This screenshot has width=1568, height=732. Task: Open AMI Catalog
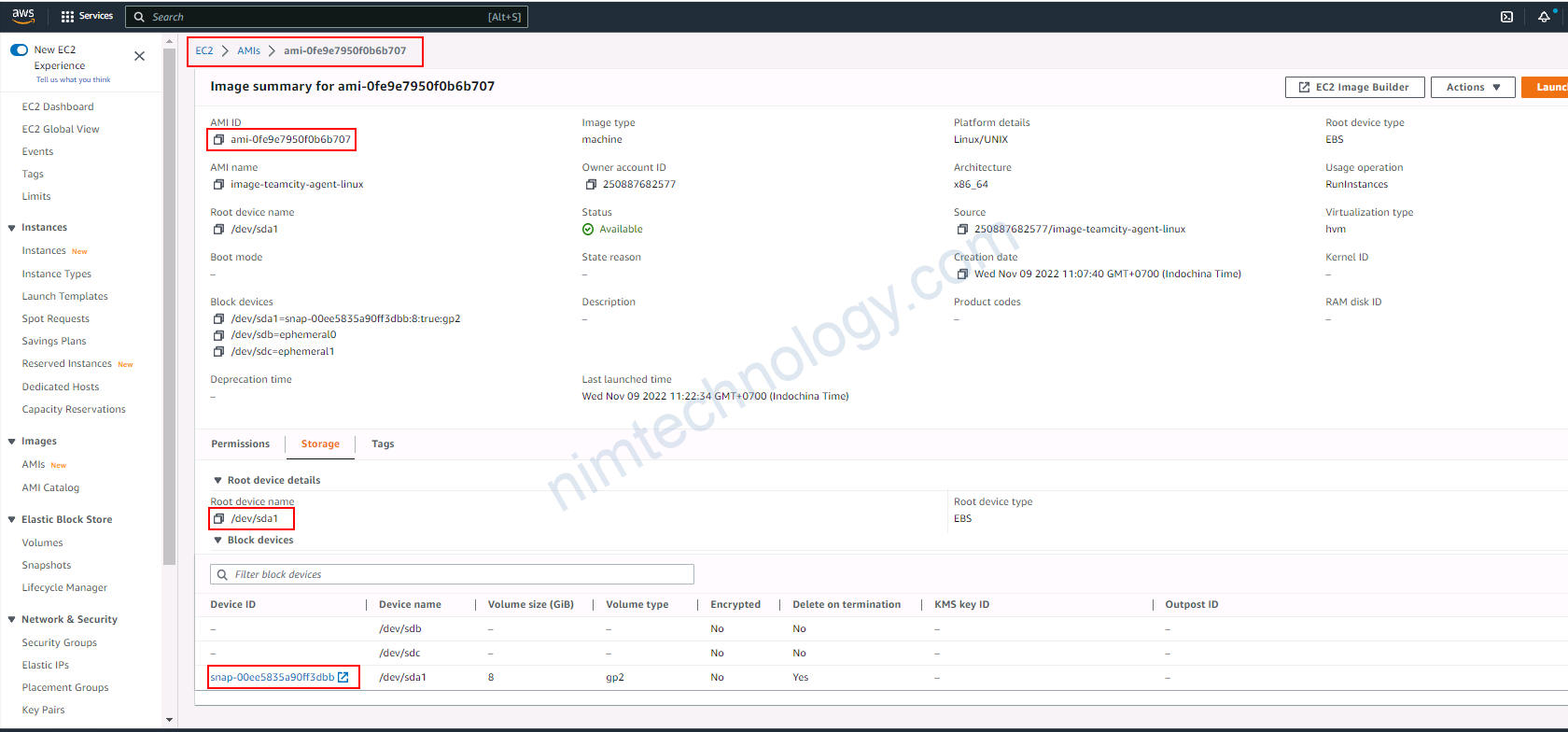point(50,487)
